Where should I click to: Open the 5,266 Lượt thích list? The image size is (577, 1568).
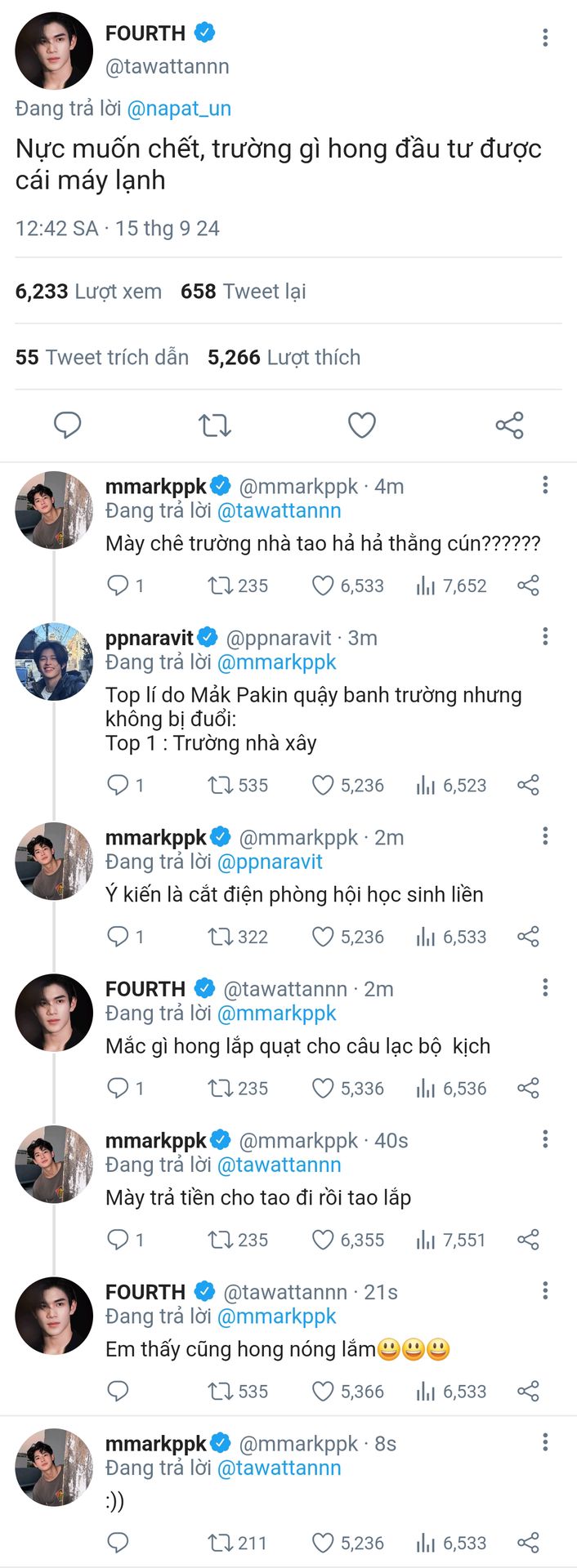point(284,357)
